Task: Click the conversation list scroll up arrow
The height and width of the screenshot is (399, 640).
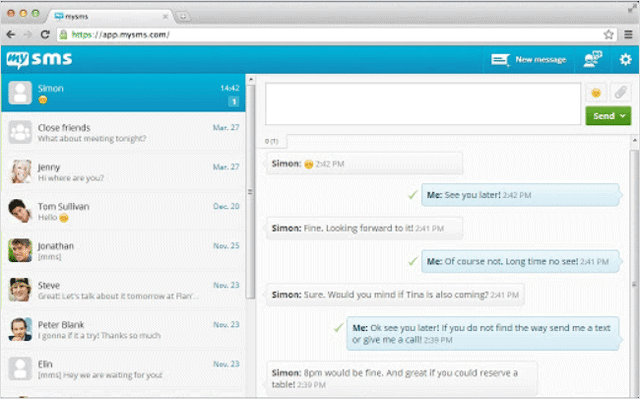Action: point(251,80)
